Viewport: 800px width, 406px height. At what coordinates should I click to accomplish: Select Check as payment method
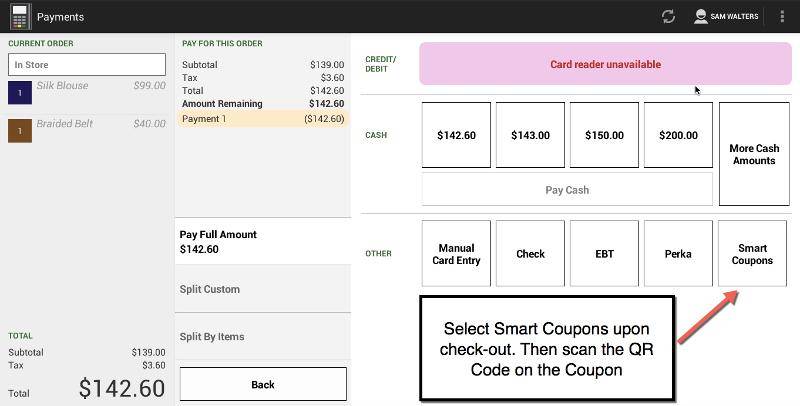point(530,253)
